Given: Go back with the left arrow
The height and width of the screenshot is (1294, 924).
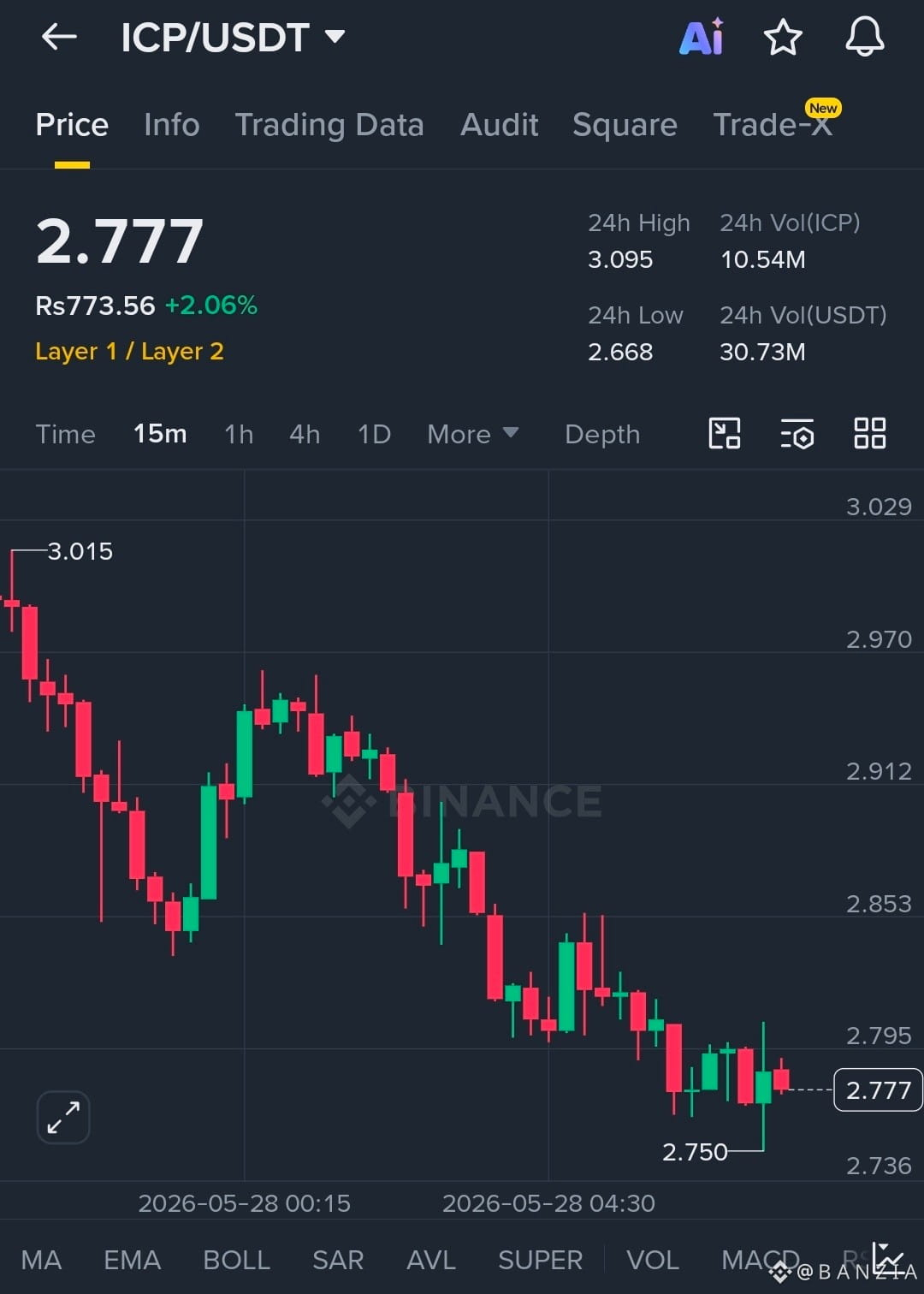Looking at the screenshot, I should click(x=59, y=37).
